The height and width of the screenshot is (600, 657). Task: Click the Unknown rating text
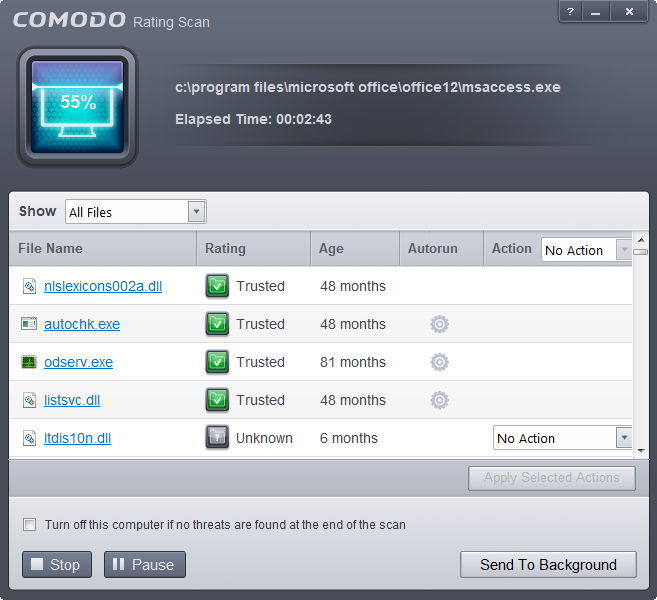tap(264, 438)
